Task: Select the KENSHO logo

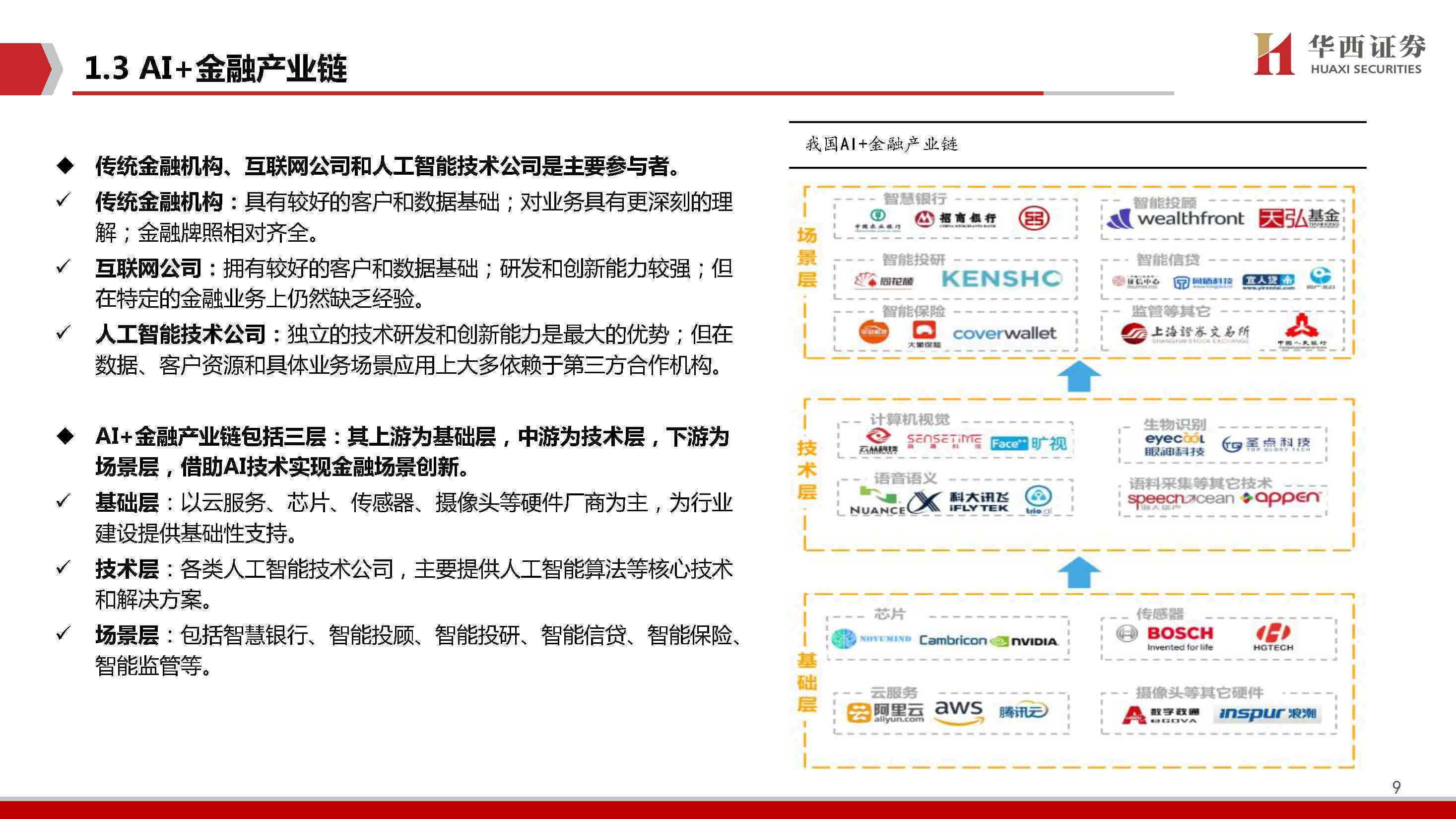Action: click(x=1001, y=278)
